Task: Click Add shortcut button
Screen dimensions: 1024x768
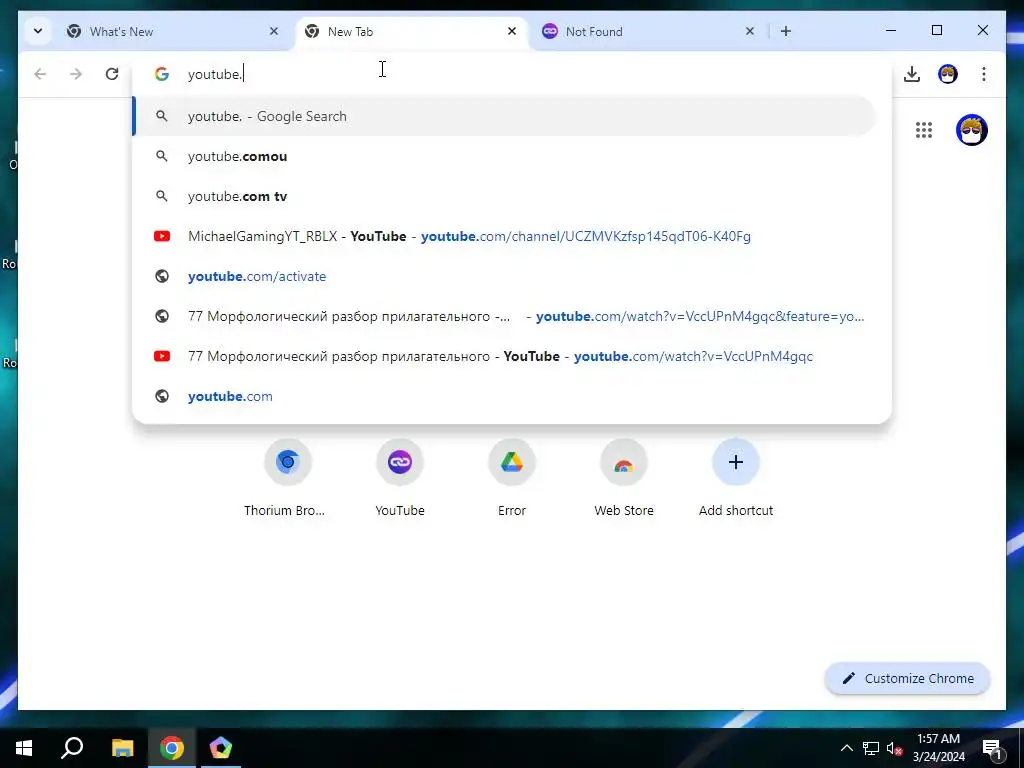Action: click(x=735, y=477)
